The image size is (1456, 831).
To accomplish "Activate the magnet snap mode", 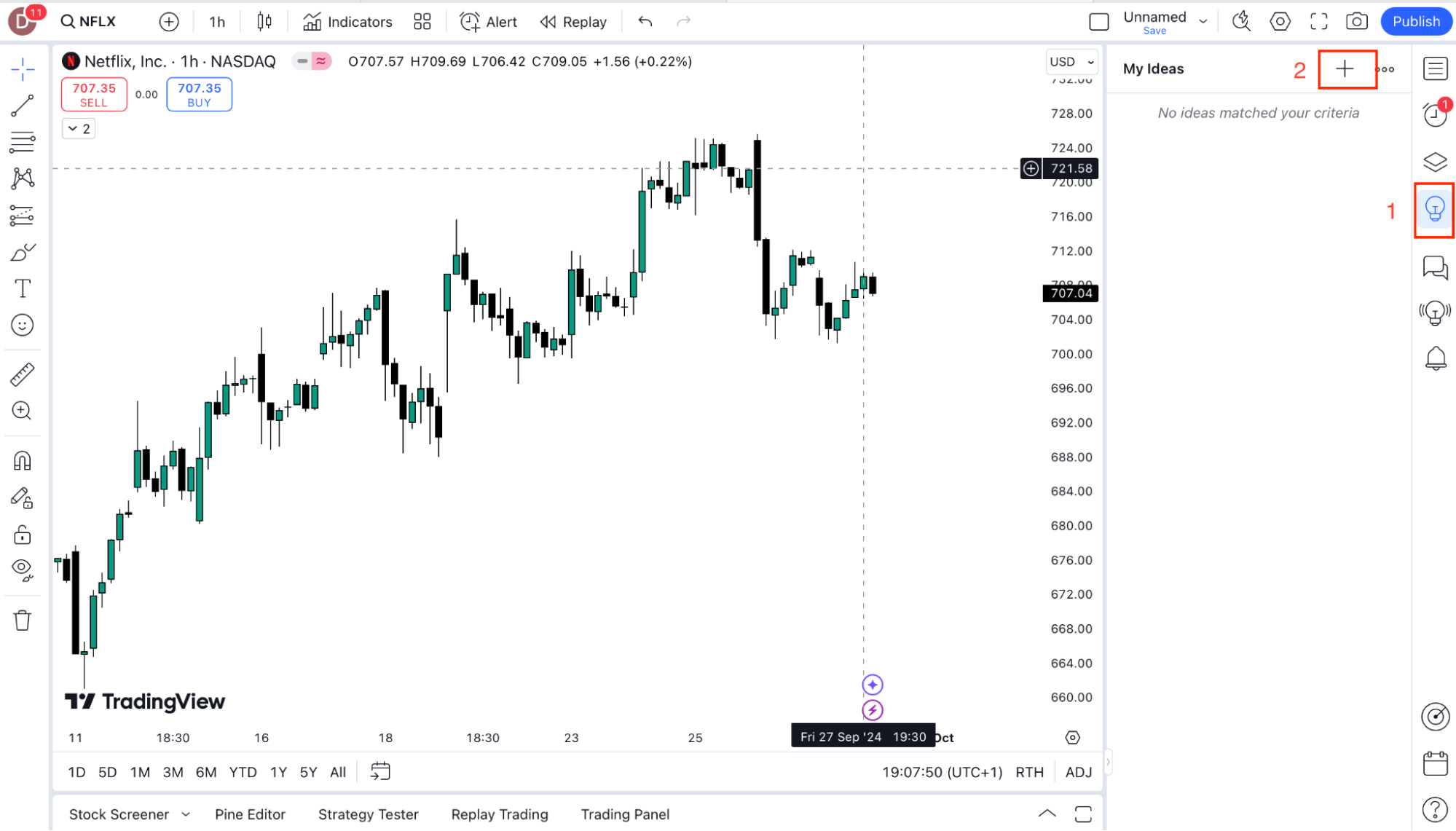I will coord(23,461).
